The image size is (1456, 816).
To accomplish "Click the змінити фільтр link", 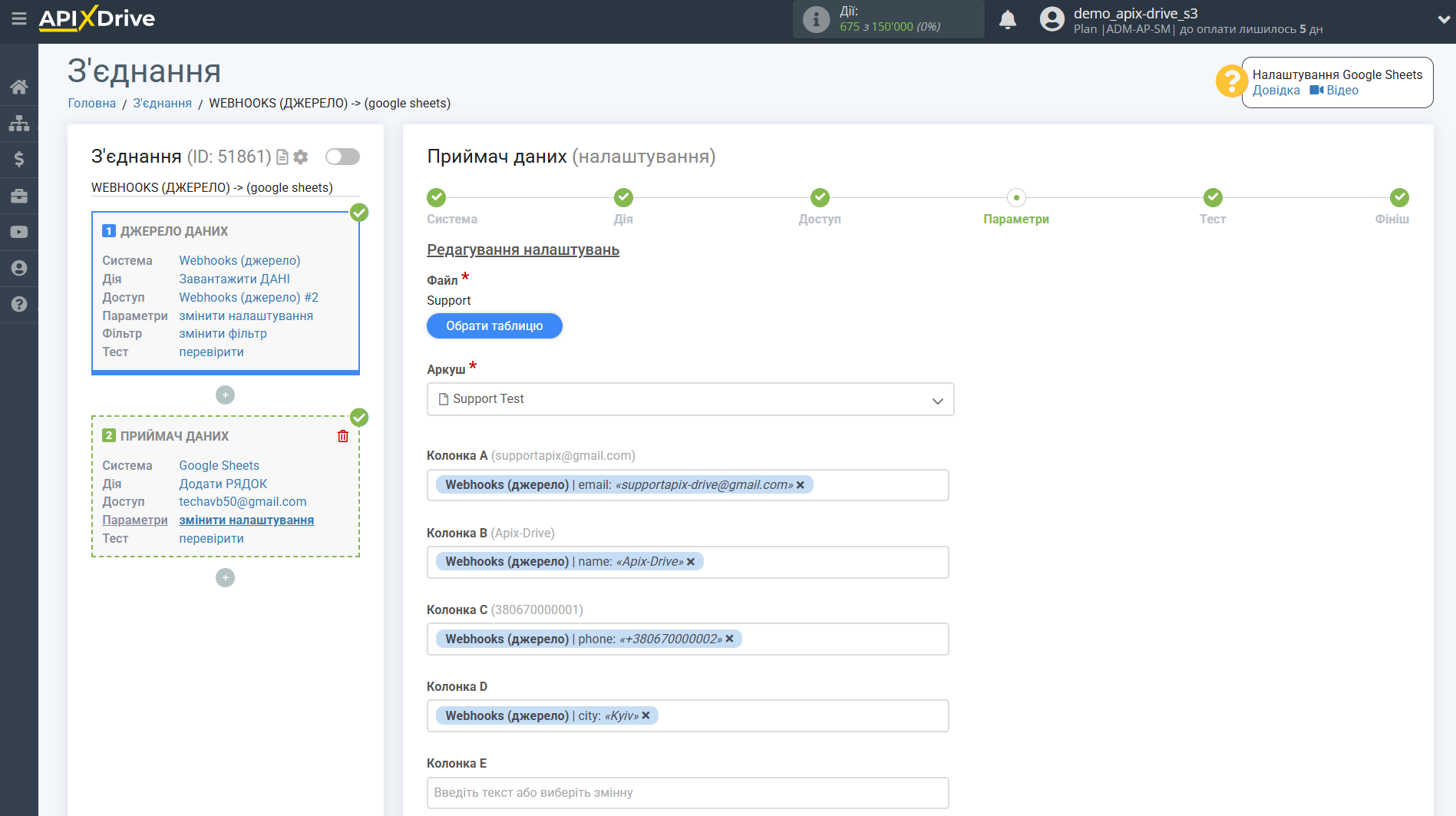I will (x=223, y=333).
